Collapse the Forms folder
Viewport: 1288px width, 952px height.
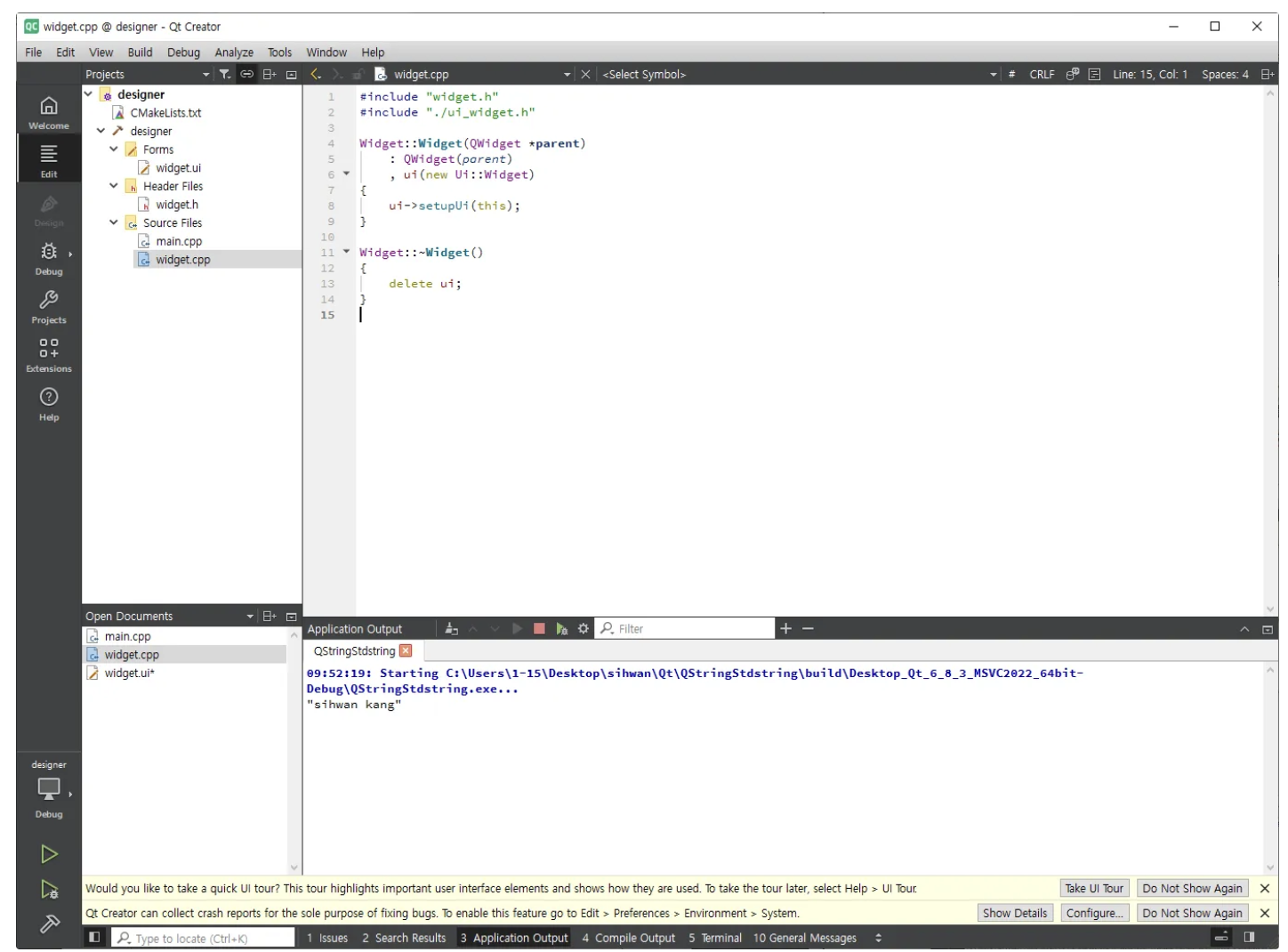114,149
